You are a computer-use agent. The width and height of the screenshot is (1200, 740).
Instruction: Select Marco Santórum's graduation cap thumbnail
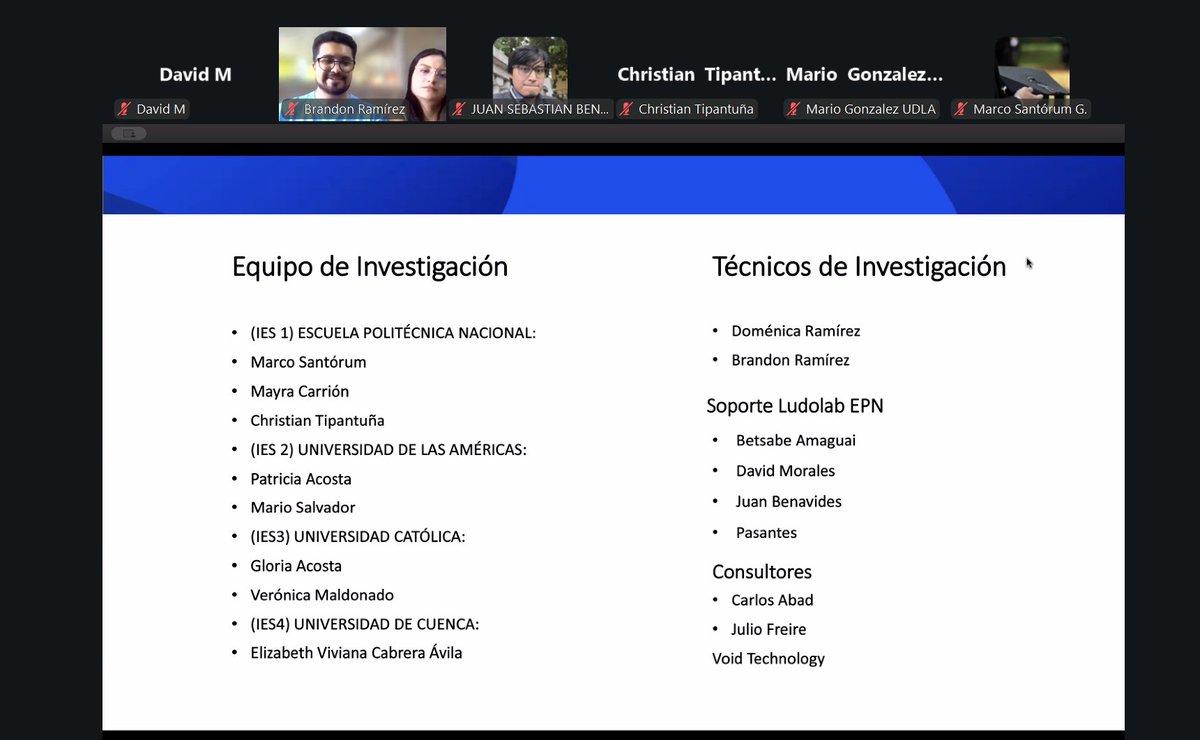[1032, 68]
